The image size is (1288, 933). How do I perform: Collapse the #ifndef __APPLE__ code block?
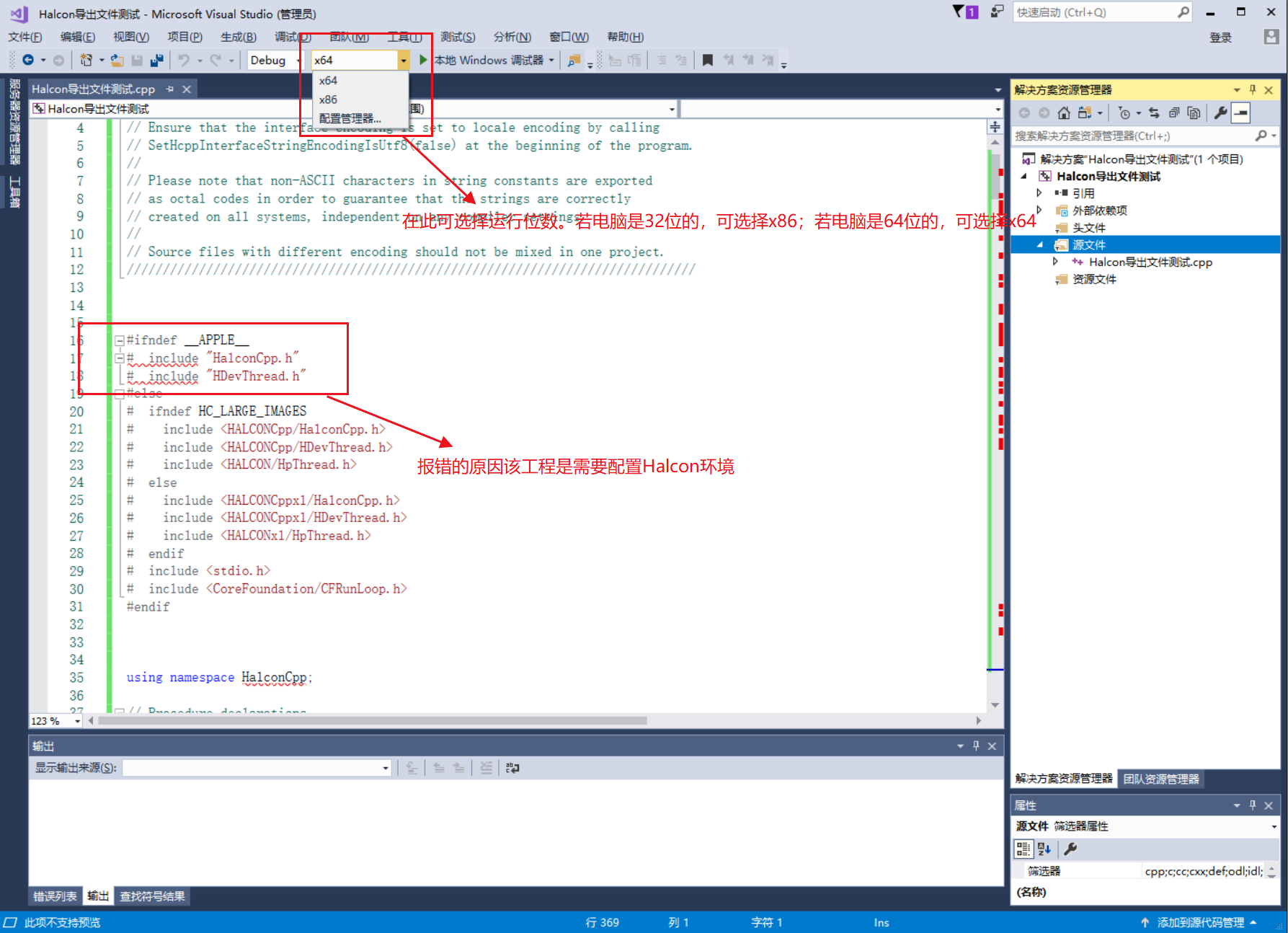[x=120, y=340]
